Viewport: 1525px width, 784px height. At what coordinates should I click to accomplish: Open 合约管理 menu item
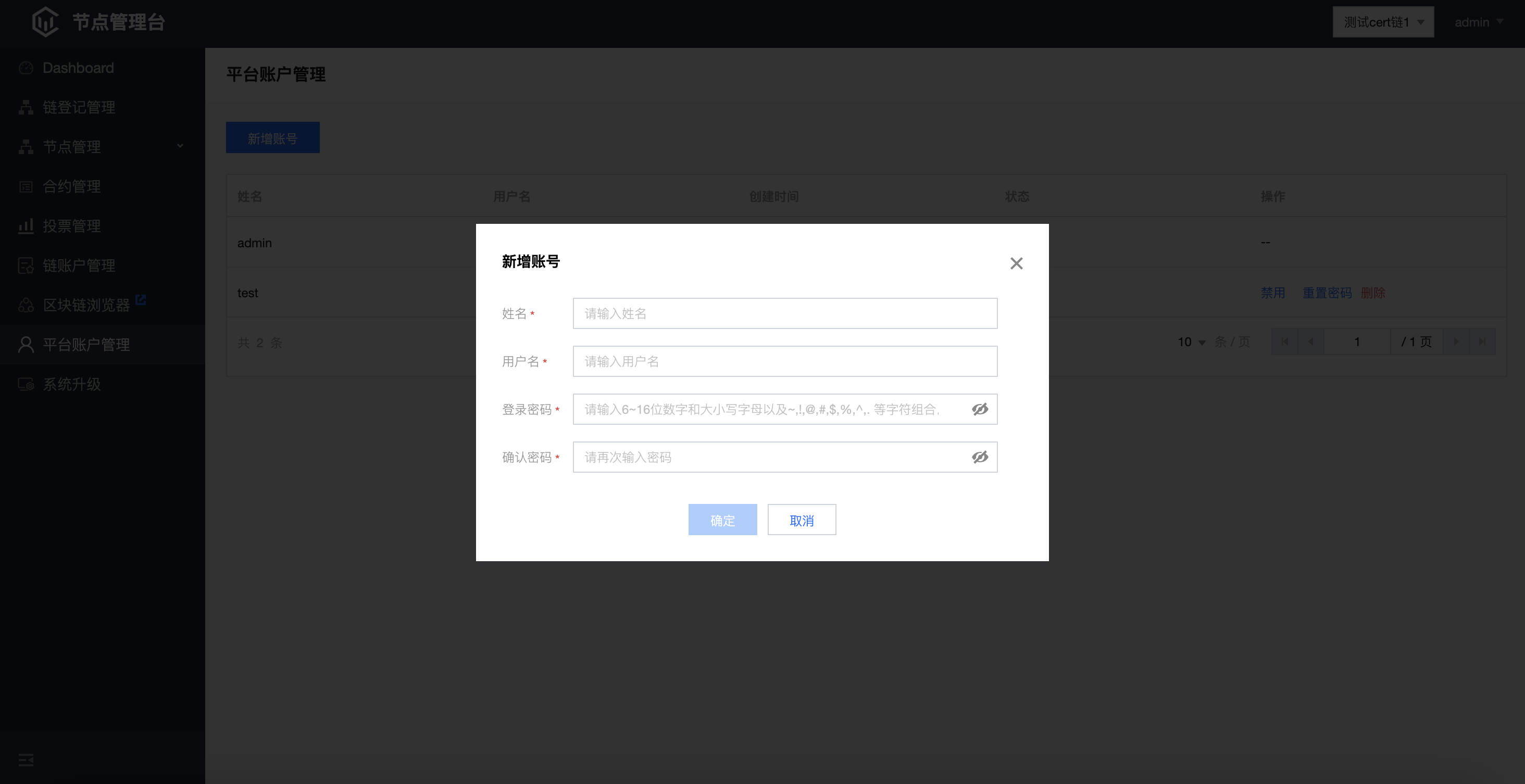[103, 186]
